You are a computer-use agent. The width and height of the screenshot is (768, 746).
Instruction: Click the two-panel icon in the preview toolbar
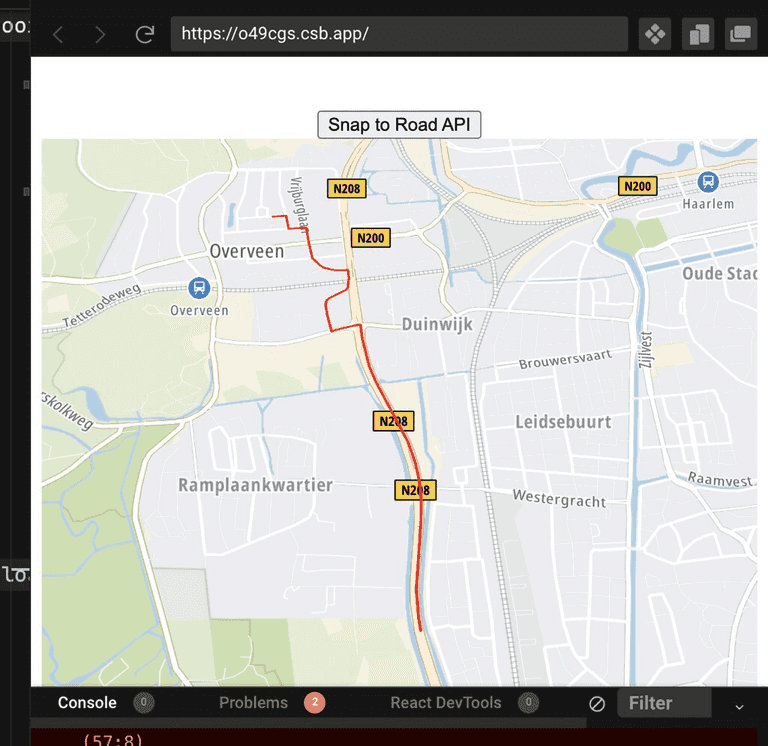coord(698,34)
